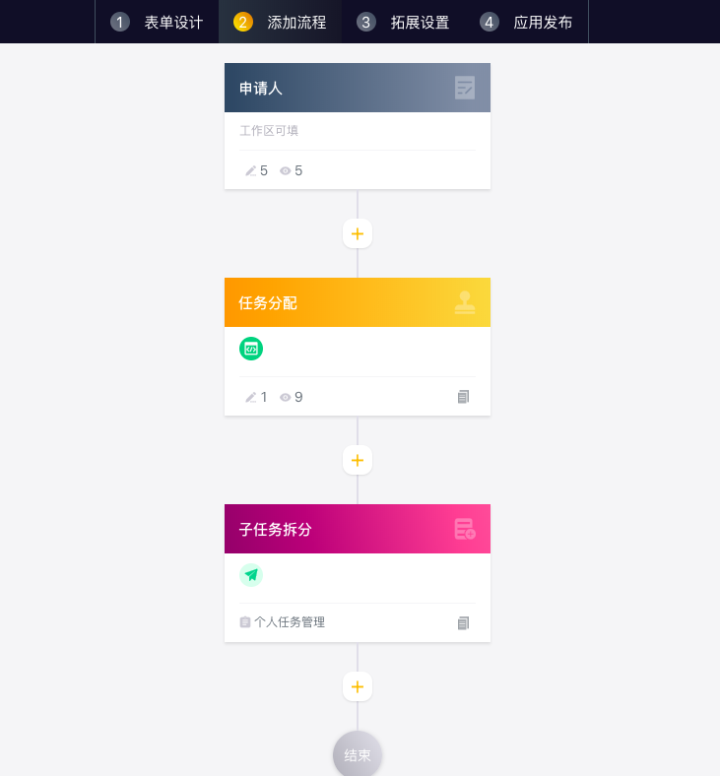Viewport: 720px width, 776px height.
Task: Select the paper plane icon in 子任务拆分 card
Action: click(x=251, y=575)
